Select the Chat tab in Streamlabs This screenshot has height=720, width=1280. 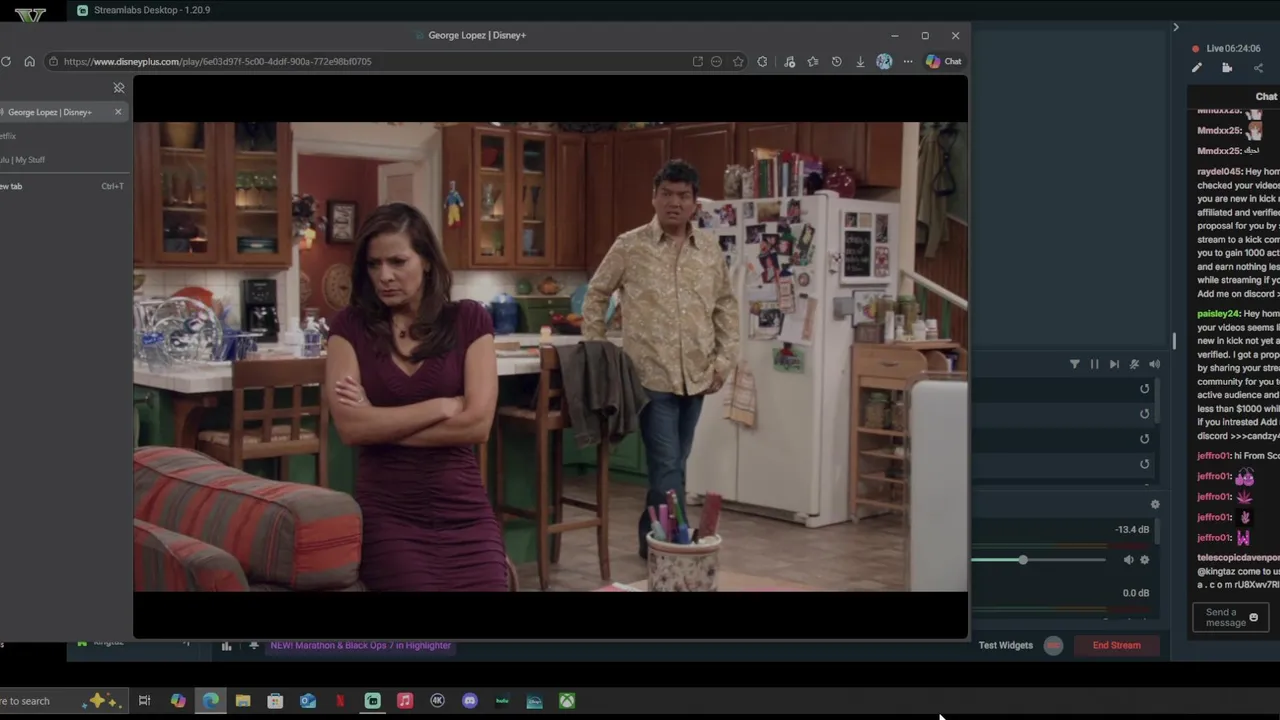(x=1266, y=97)
